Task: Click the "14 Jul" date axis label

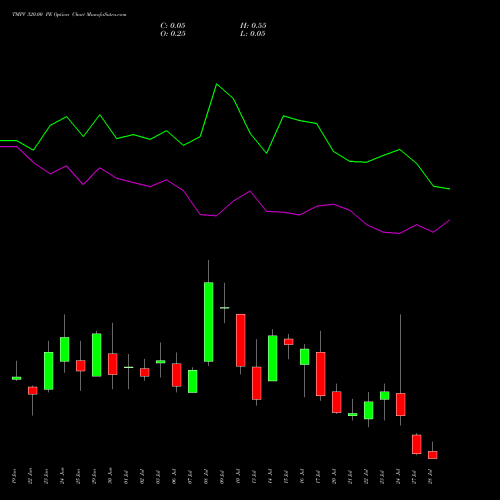Action: point(270,477)
